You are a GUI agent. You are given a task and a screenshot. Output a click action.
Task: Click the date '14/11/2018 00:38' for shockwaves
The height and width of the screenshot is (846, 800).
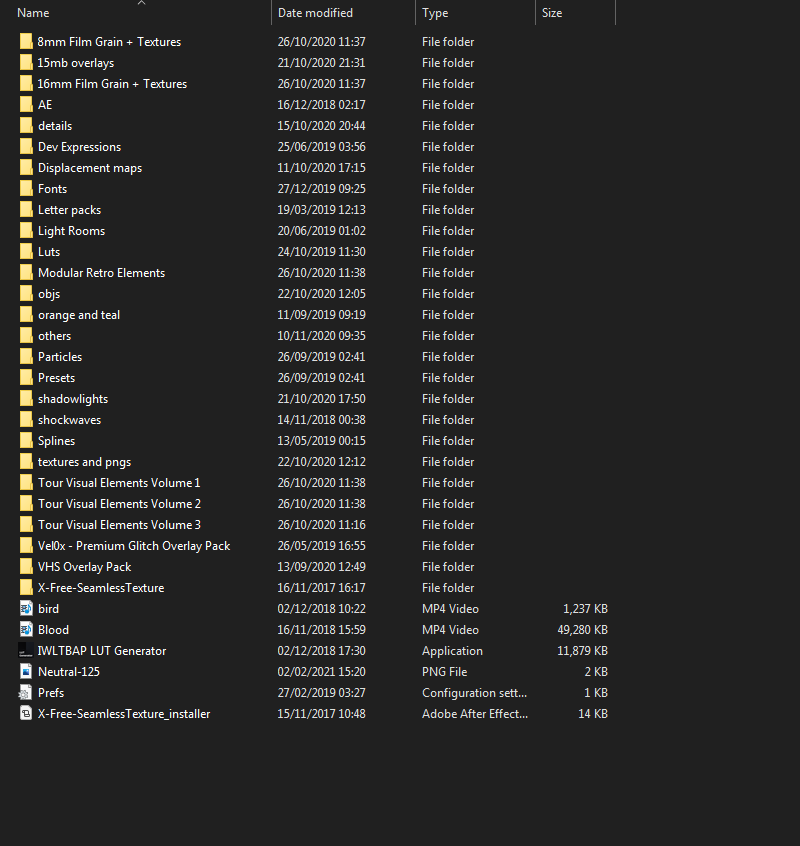pyautogui.click(x=322, y=420)
